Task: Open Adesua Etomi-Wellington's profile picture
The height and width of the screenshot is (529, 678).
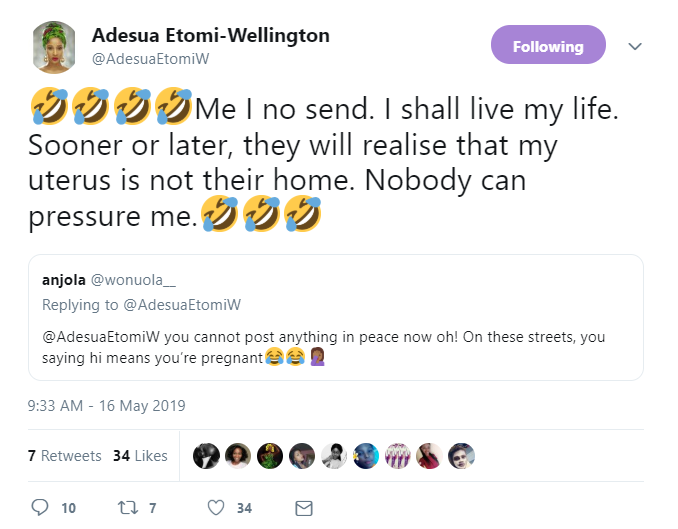Action: (54, 47)
